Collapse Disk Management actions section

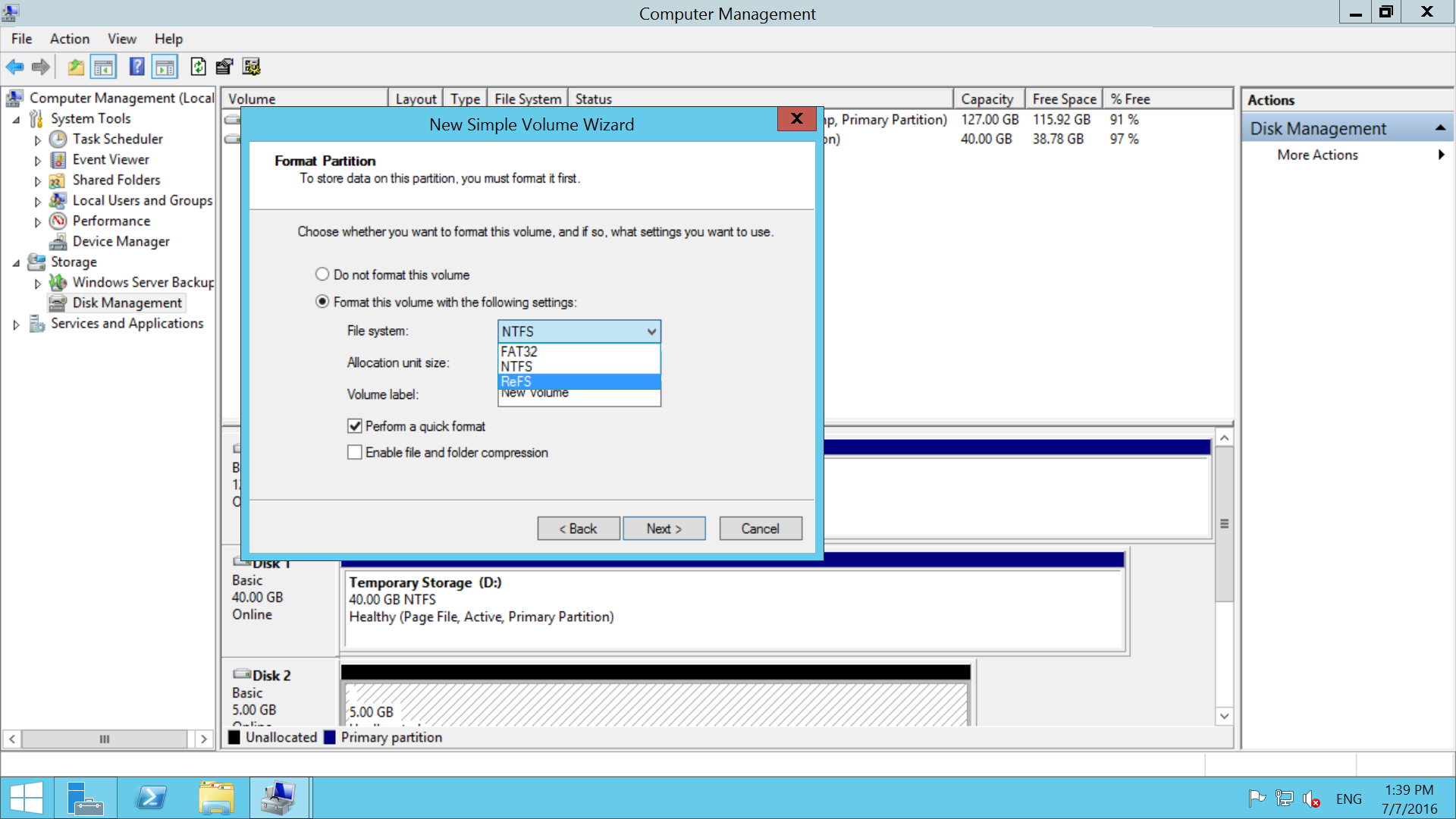[x=1440, y=128]
